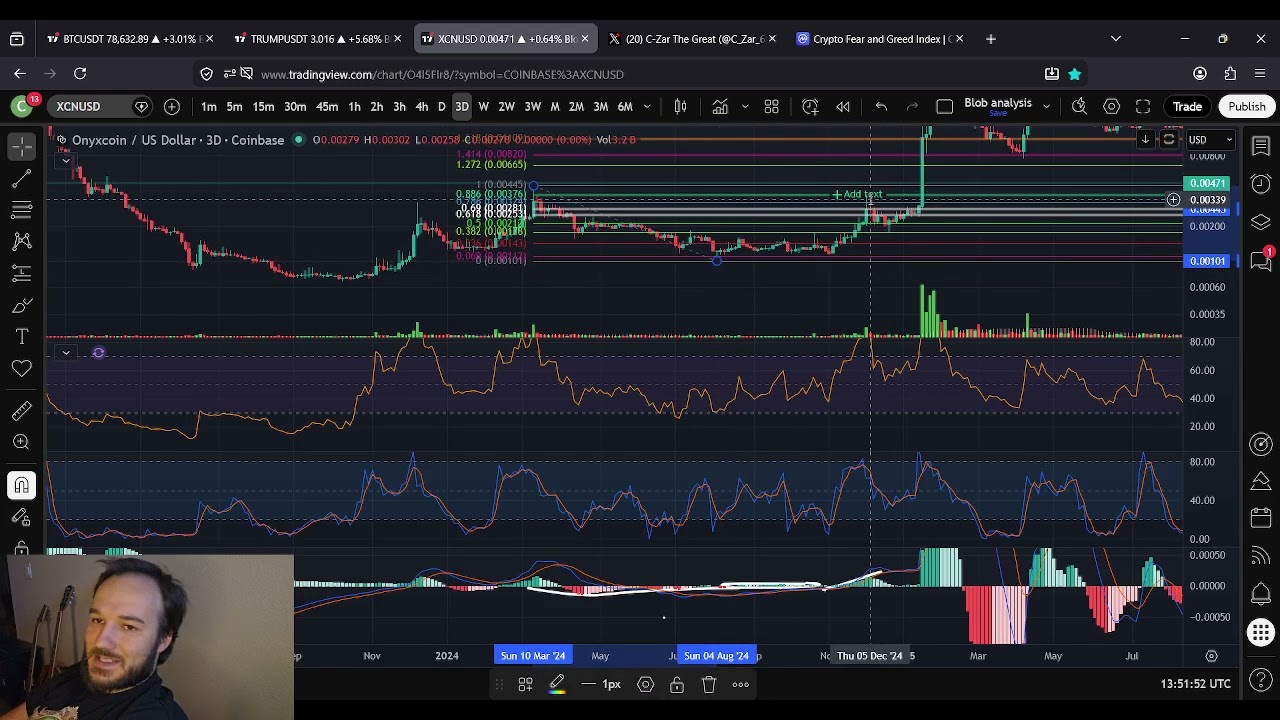Open the user profile avatar menu
1280x720 pixels.
(x=21, y=106)
